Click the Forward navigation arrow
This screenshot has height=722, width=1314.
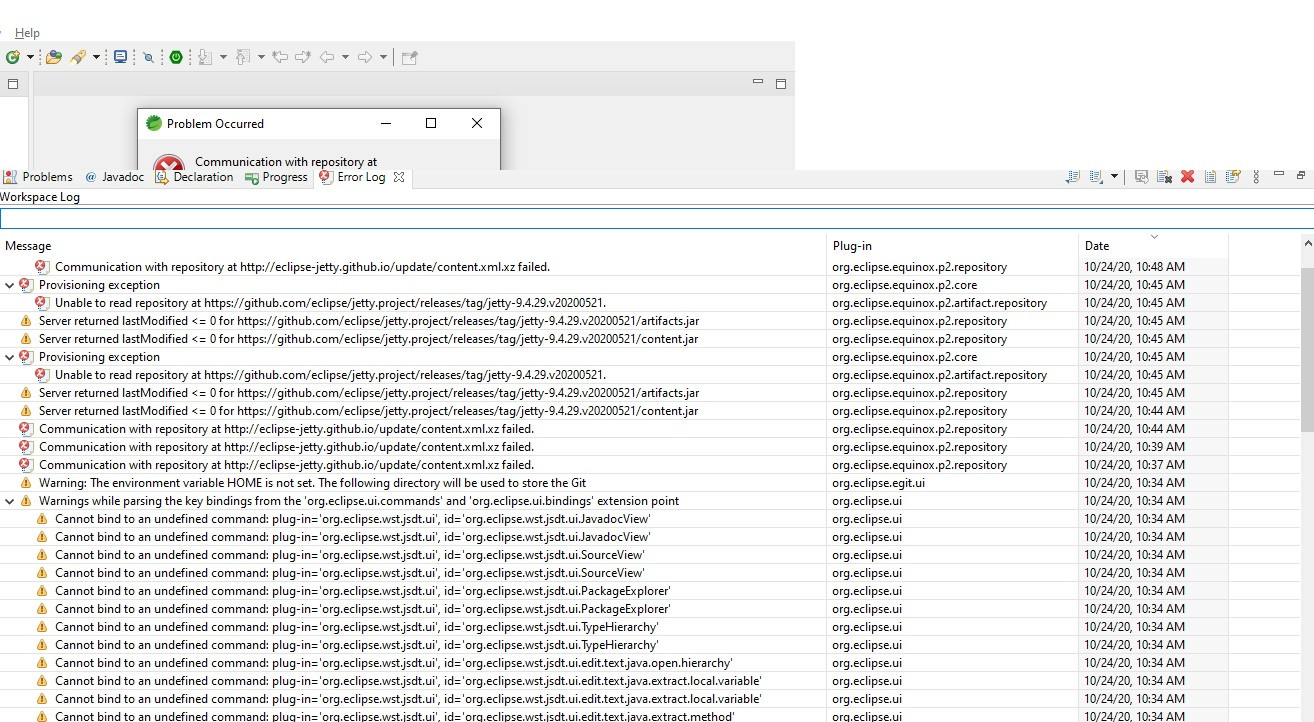365,57
